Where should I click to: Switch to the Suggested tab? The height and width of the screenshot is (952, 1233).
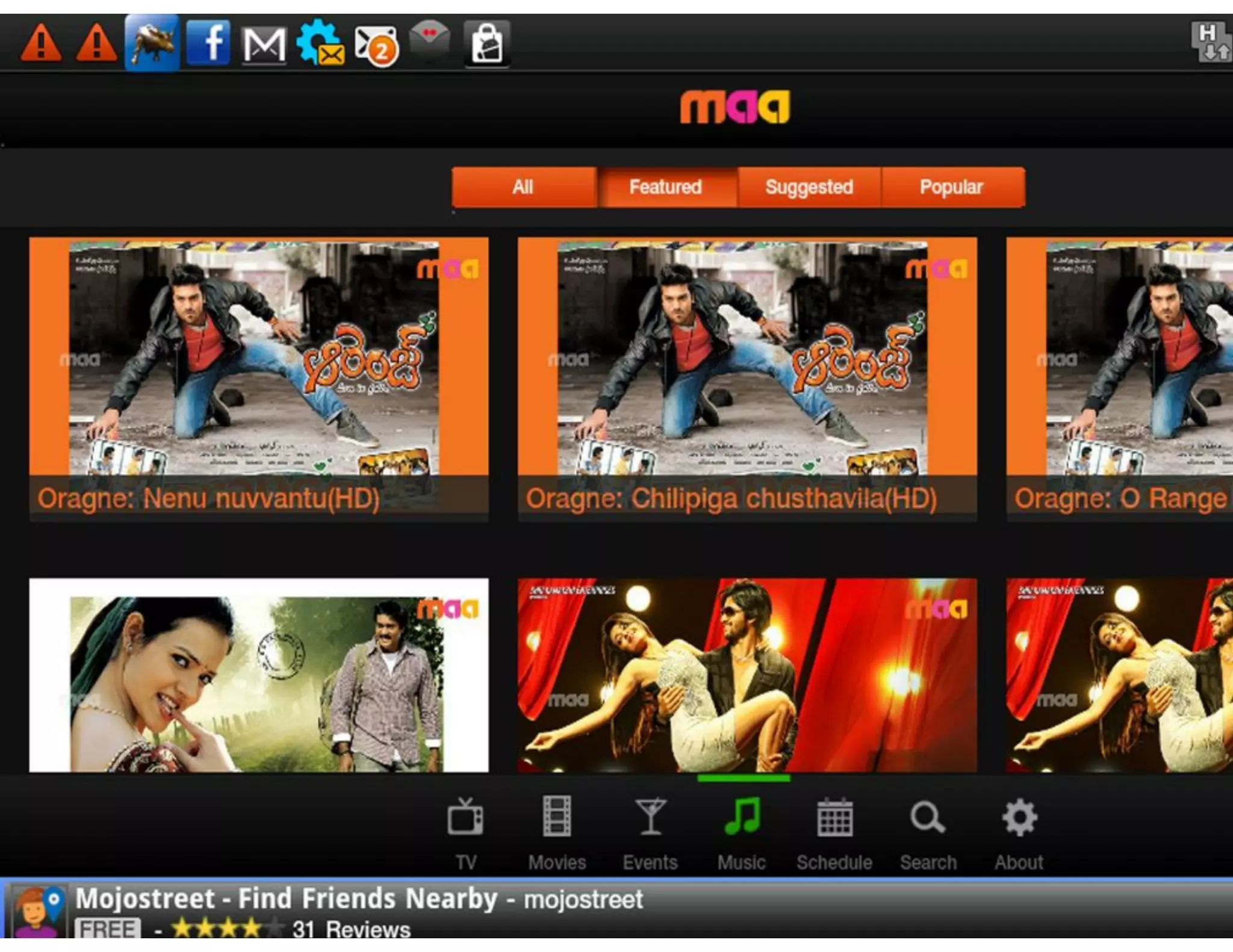(x=809, y=187)
